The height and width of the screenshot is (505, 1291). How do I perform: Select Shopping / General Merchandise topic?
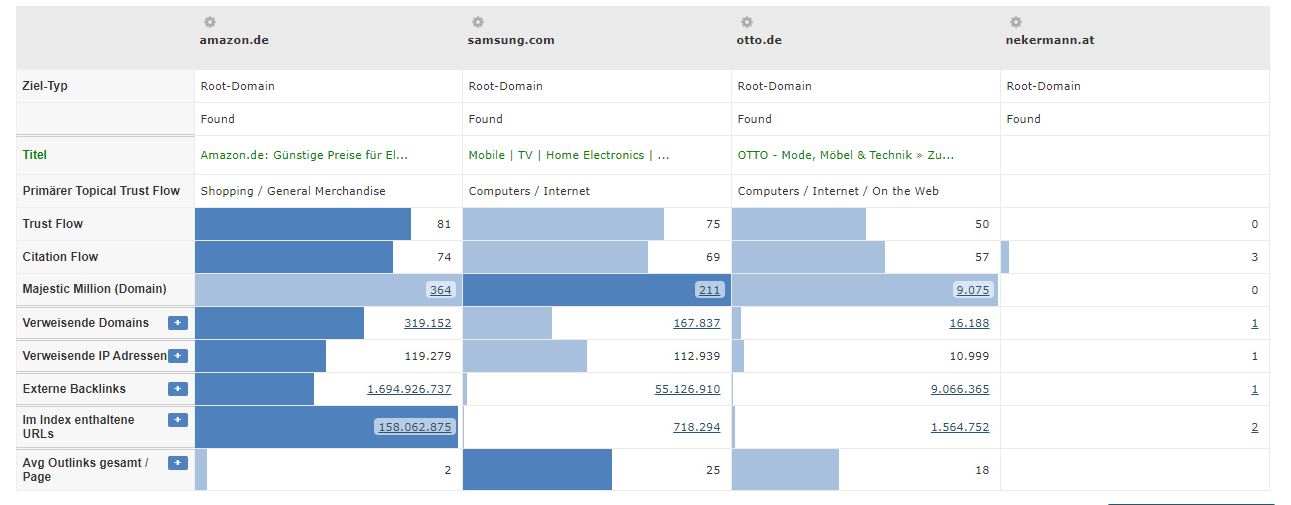point(293,191)
